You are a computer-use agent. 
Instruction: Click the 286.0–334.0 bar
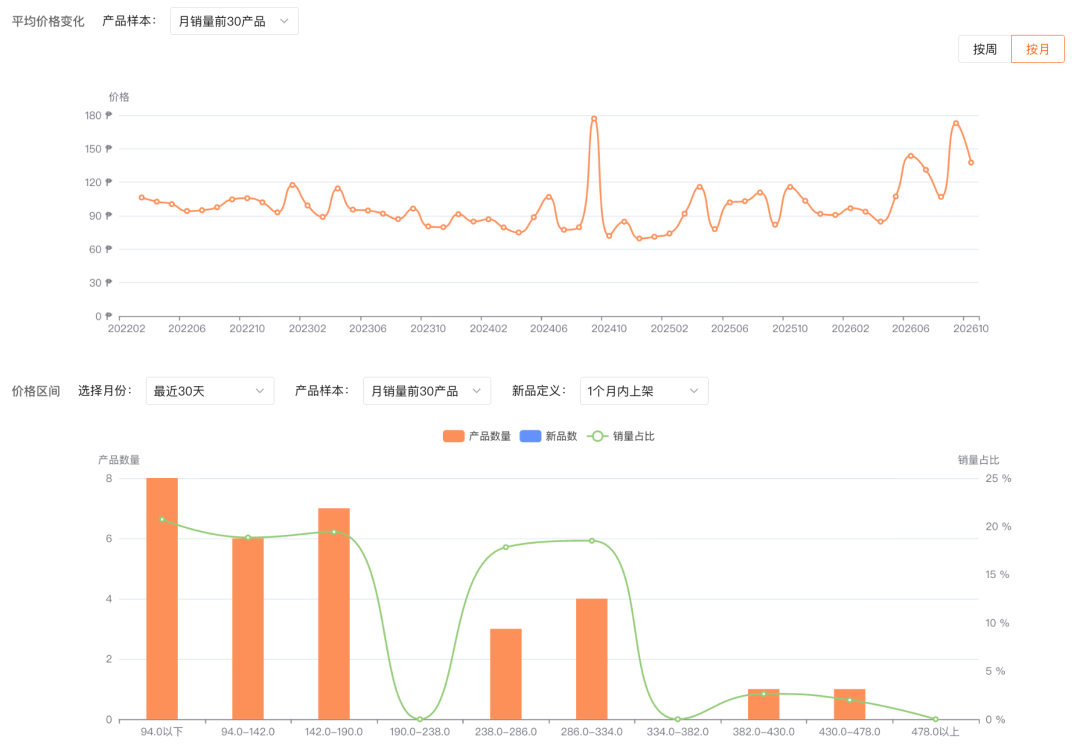[592, 659]
